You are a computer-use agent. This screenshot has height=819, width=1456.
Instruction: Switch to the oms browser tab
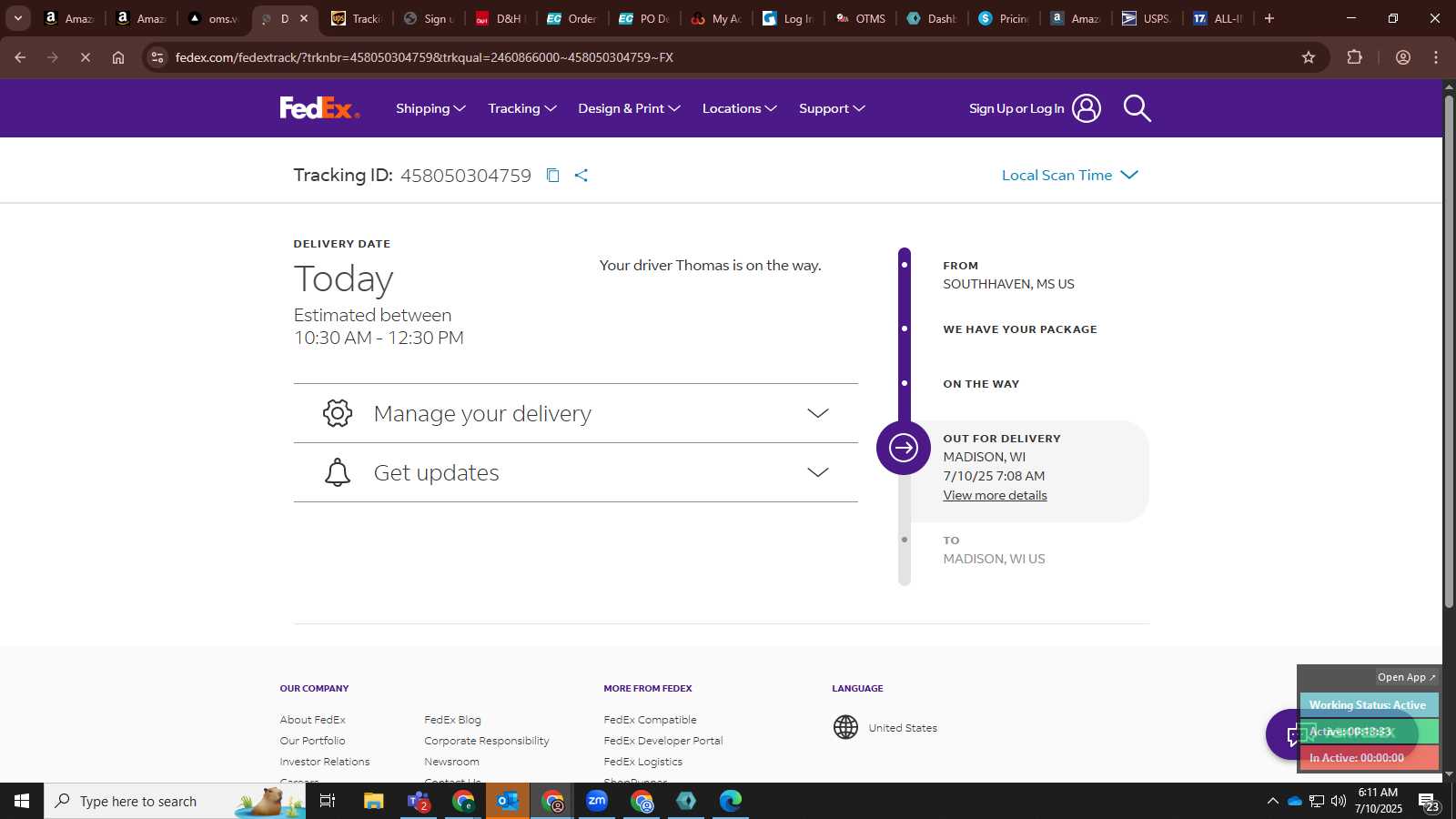coord(213,18)
